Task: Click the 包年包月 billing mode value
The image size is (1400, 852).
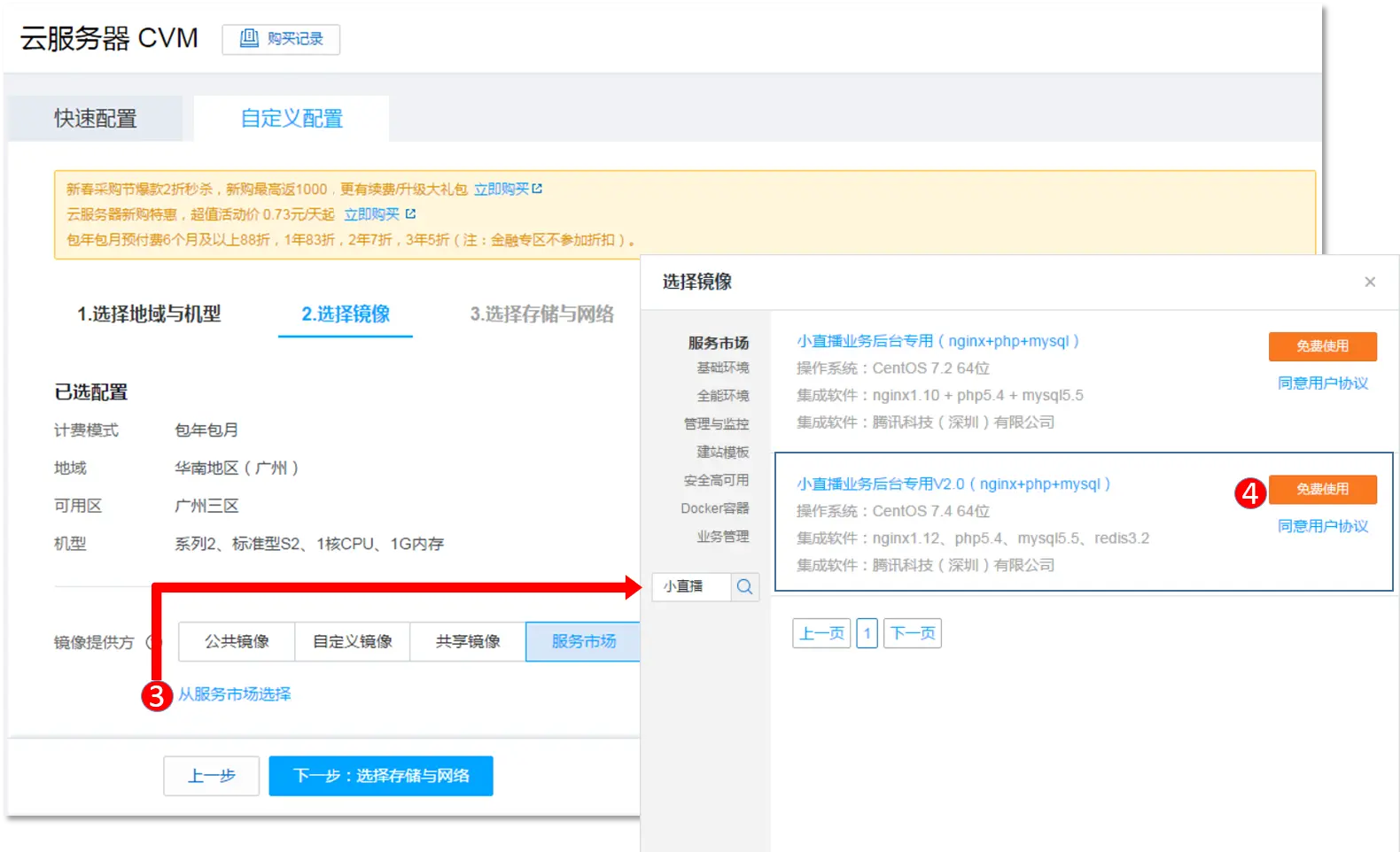Action: point(206,430)
